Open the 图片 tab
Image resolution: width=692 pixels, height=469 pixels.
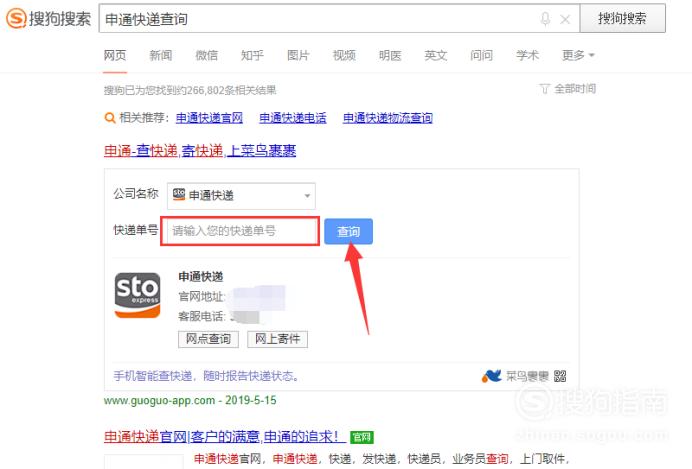298,56
